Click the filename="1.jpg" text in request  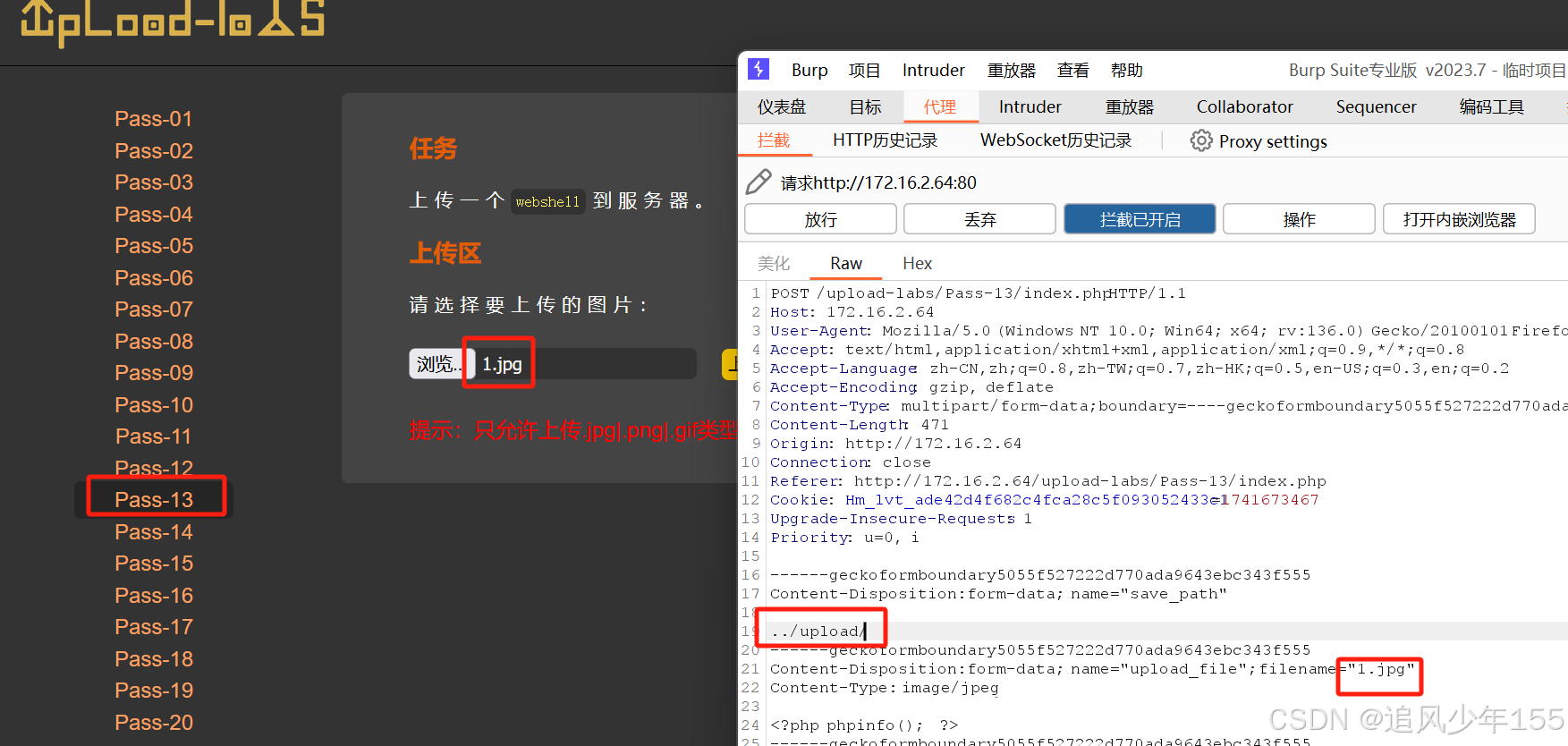coord(1338,669)
